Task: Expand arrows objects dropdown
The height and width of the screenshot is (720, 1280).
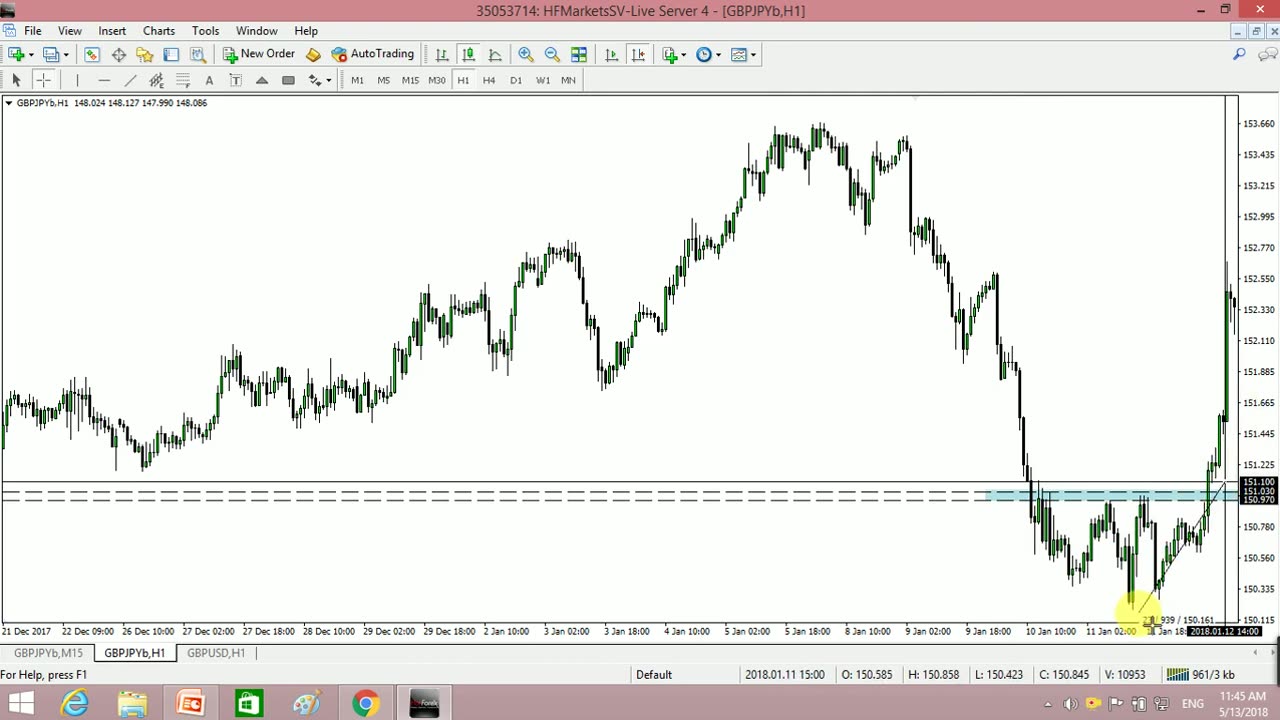Action: point(328,81)
